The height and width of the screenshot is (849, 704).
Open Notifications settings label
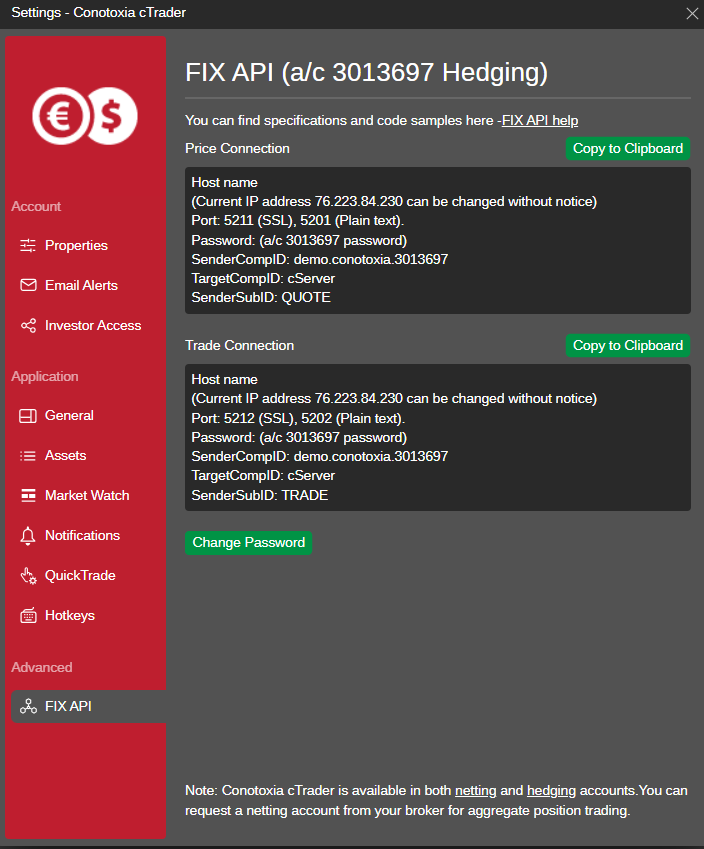pyautogui.click(x=82, y=535)
